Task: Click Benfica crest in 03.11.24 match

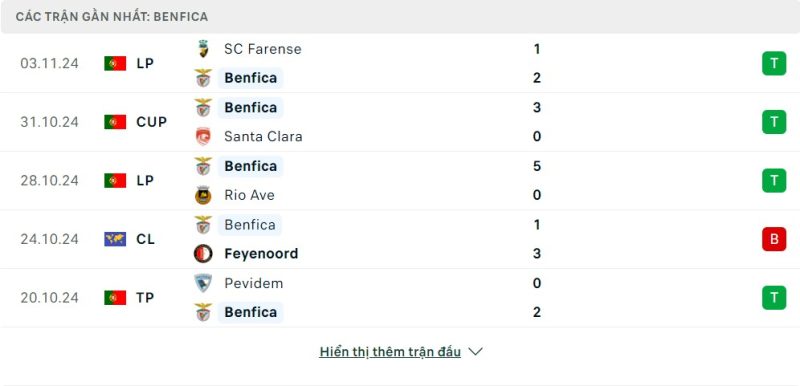Action: (x=203, y=78)
